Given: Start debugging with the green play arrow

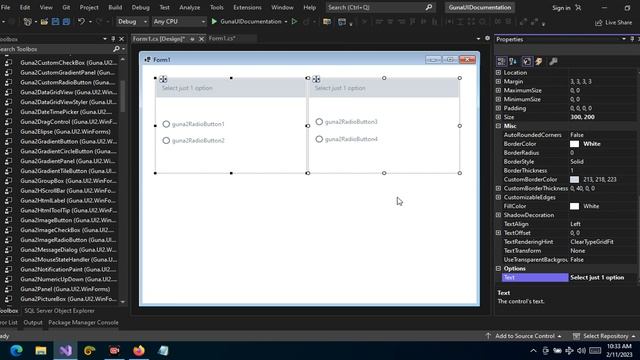Looking at the screenshot, I should (x=214, y=21).
